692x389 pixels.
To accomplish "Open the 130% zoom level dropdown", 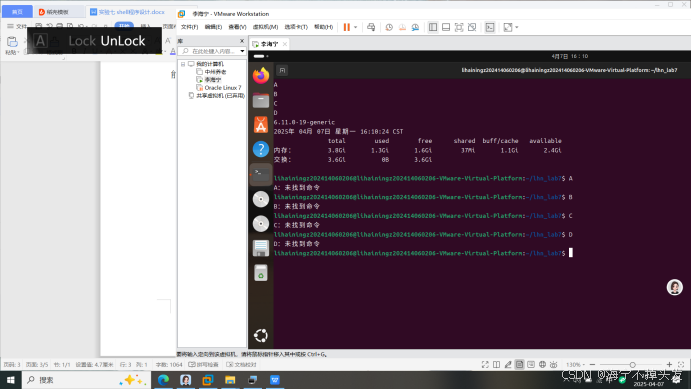I will (575, 365).
